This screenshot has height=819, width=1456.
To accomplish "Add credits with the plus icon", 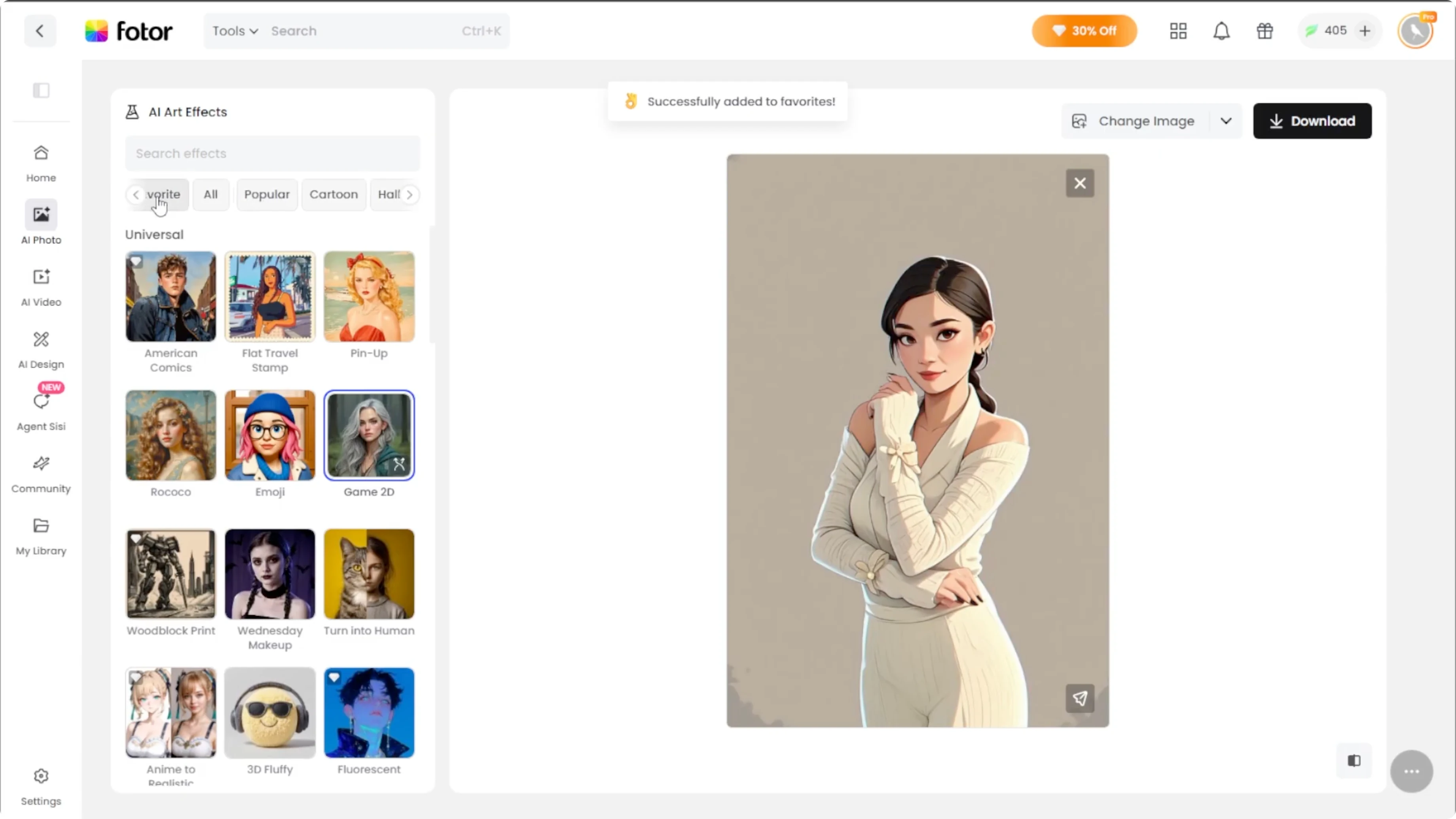I will (1365, 30).
